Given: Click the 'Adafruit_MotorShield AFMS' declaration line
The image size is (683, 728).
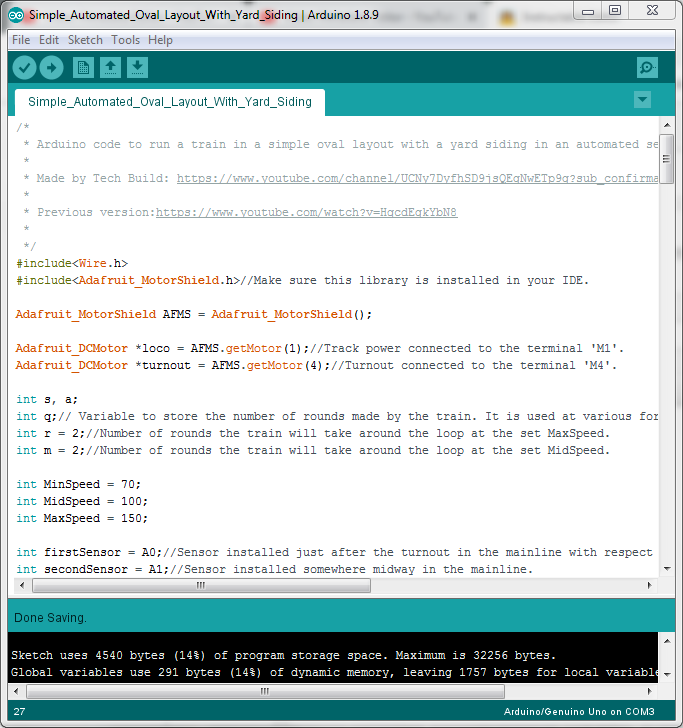Looking at the screenshot, I should (x=194, y=314).
